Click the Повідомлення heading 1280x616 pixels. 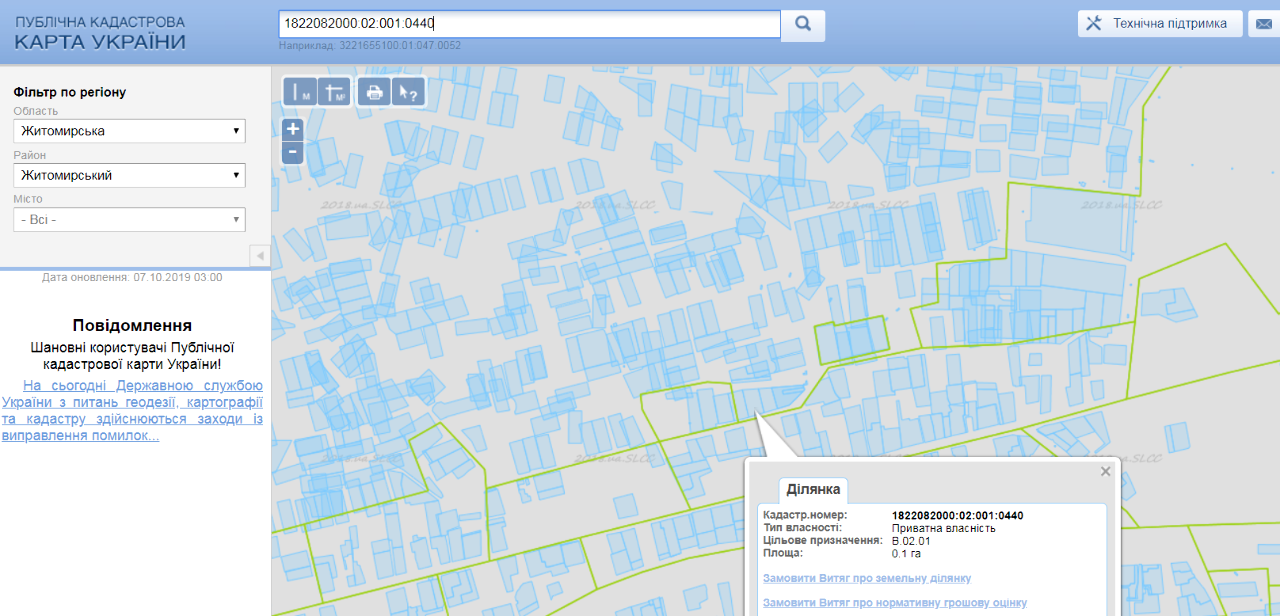[132, 326]
